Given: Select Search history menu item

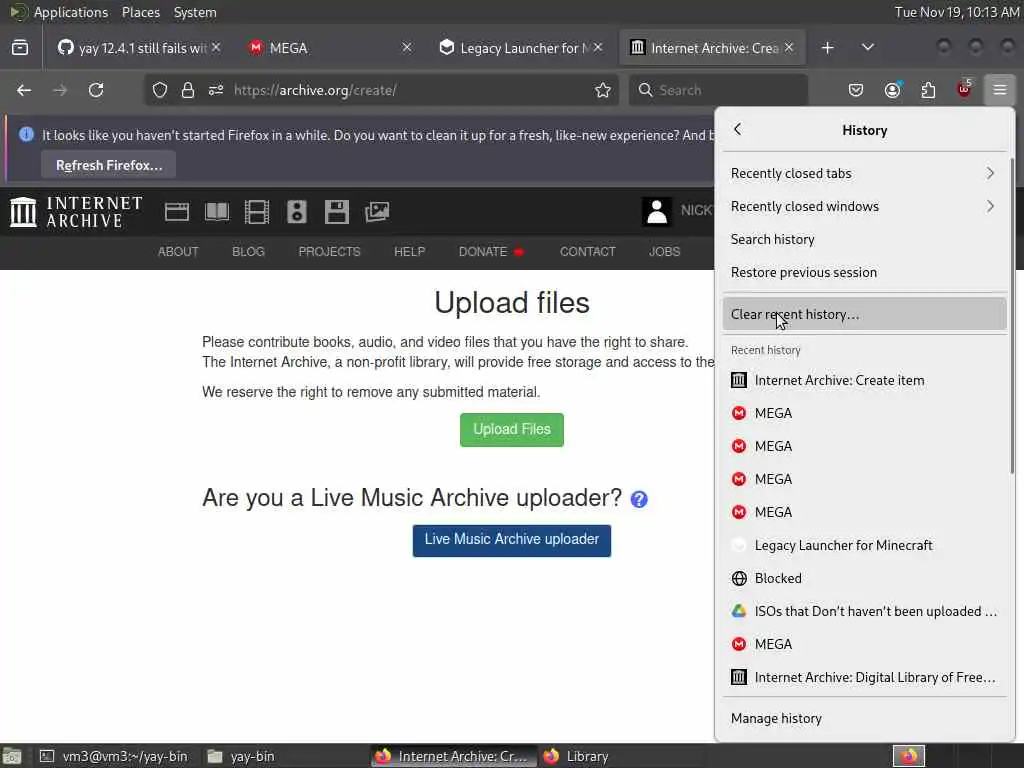Looking at the screenshot, I should pyautogui.click(x=864, y=239).
